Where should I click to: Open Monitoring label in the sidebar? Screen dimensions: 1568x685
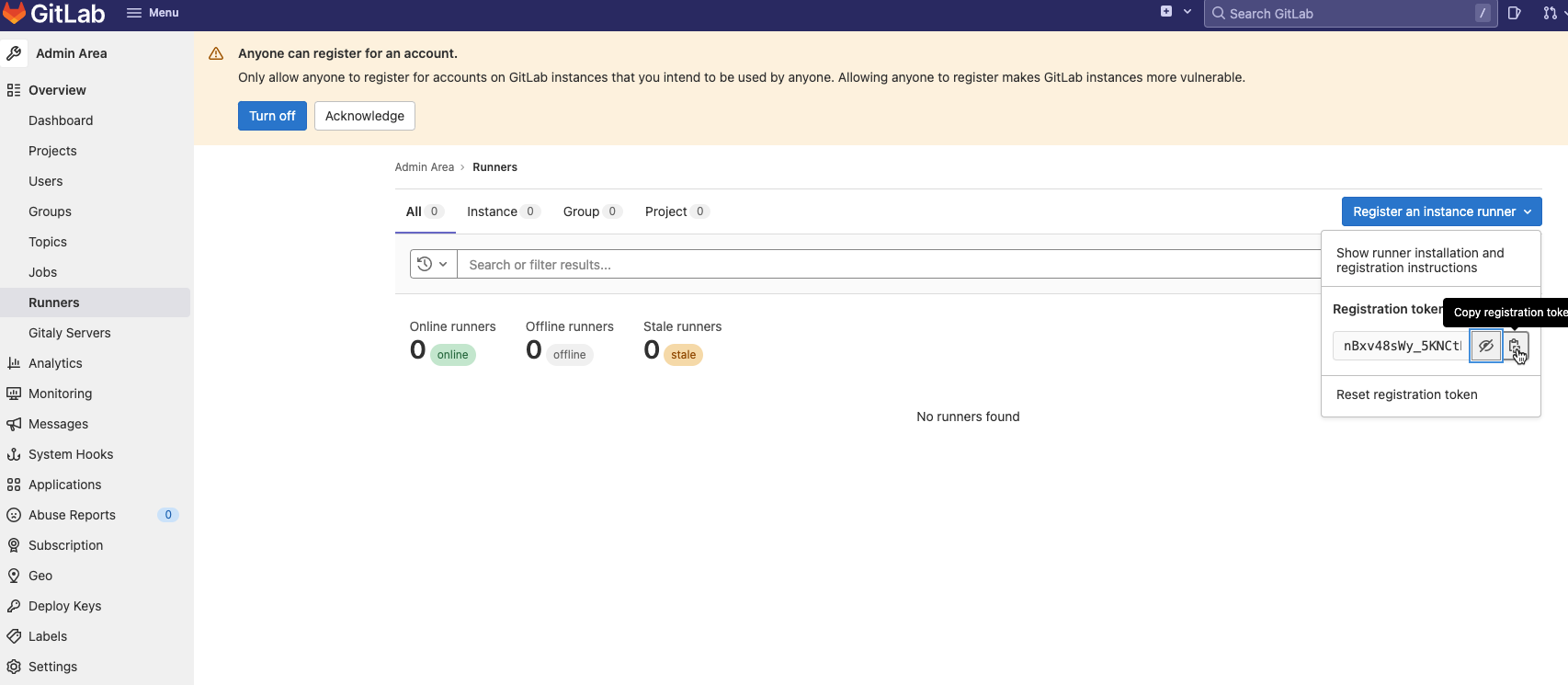60,394
